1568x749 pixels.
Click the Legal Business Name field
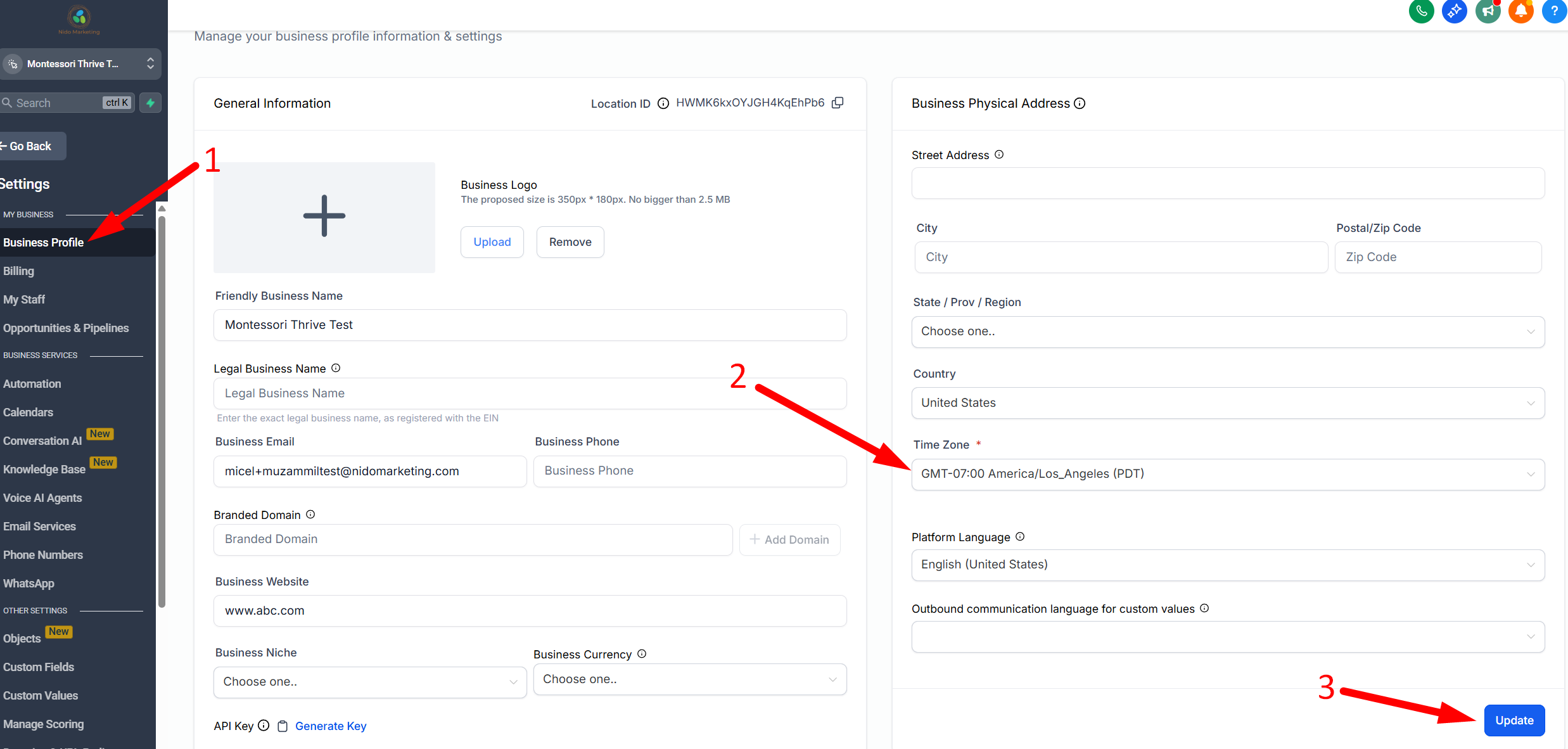530,394
